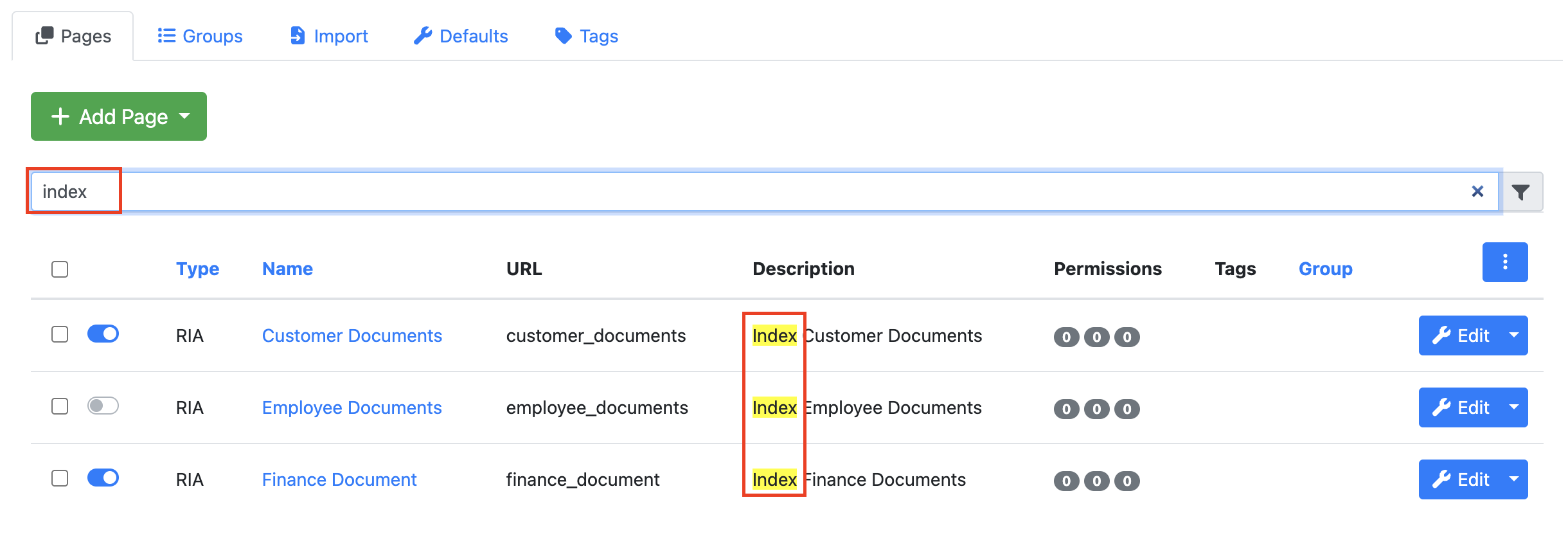Viewport: 1568px width, 554px height.
Task: Click the first permission badge for Customer Documents
Action: point(1066,337)
